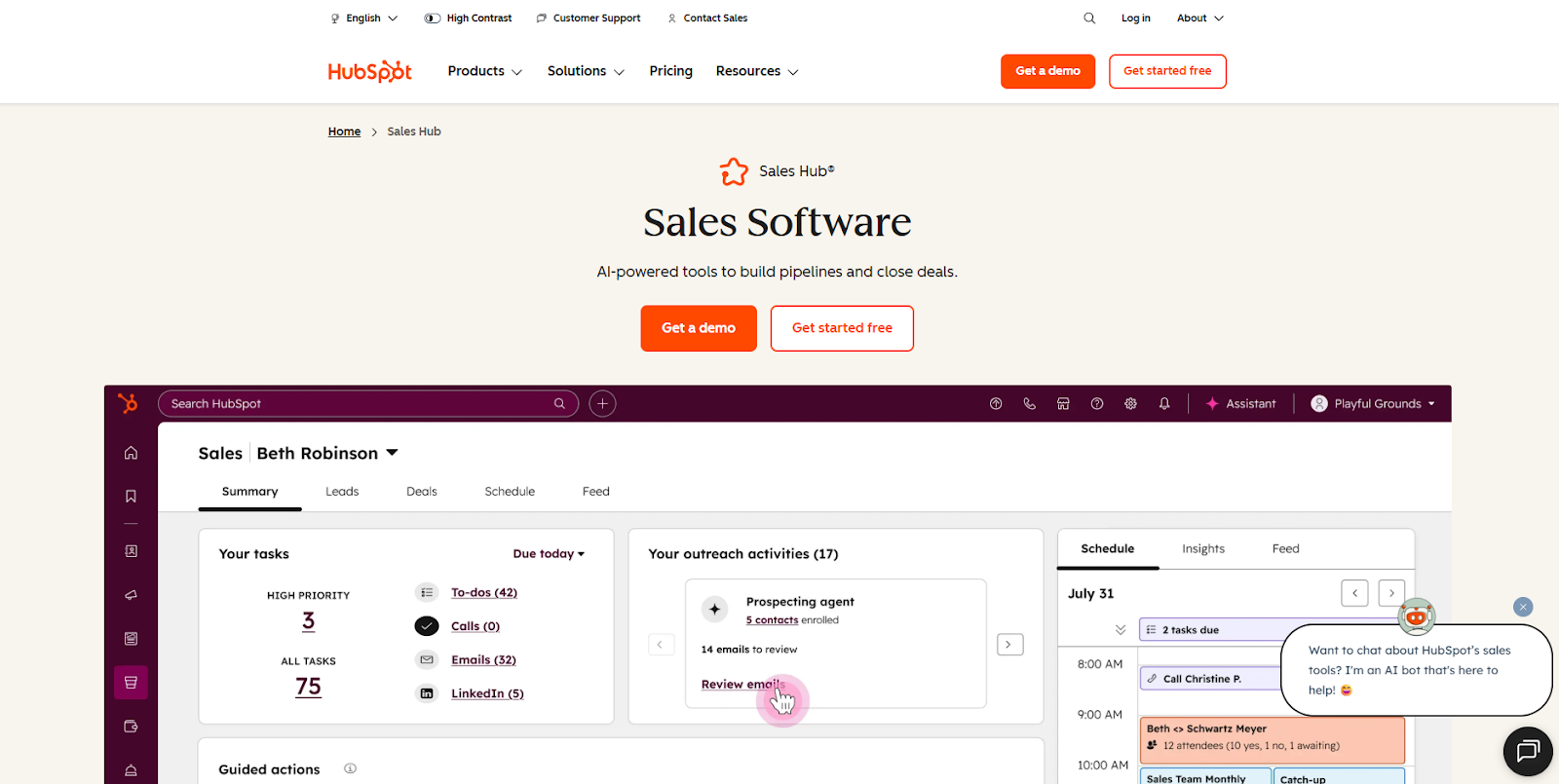Click the LinkedIn icon in Your tasks

[x=427, y=693]
